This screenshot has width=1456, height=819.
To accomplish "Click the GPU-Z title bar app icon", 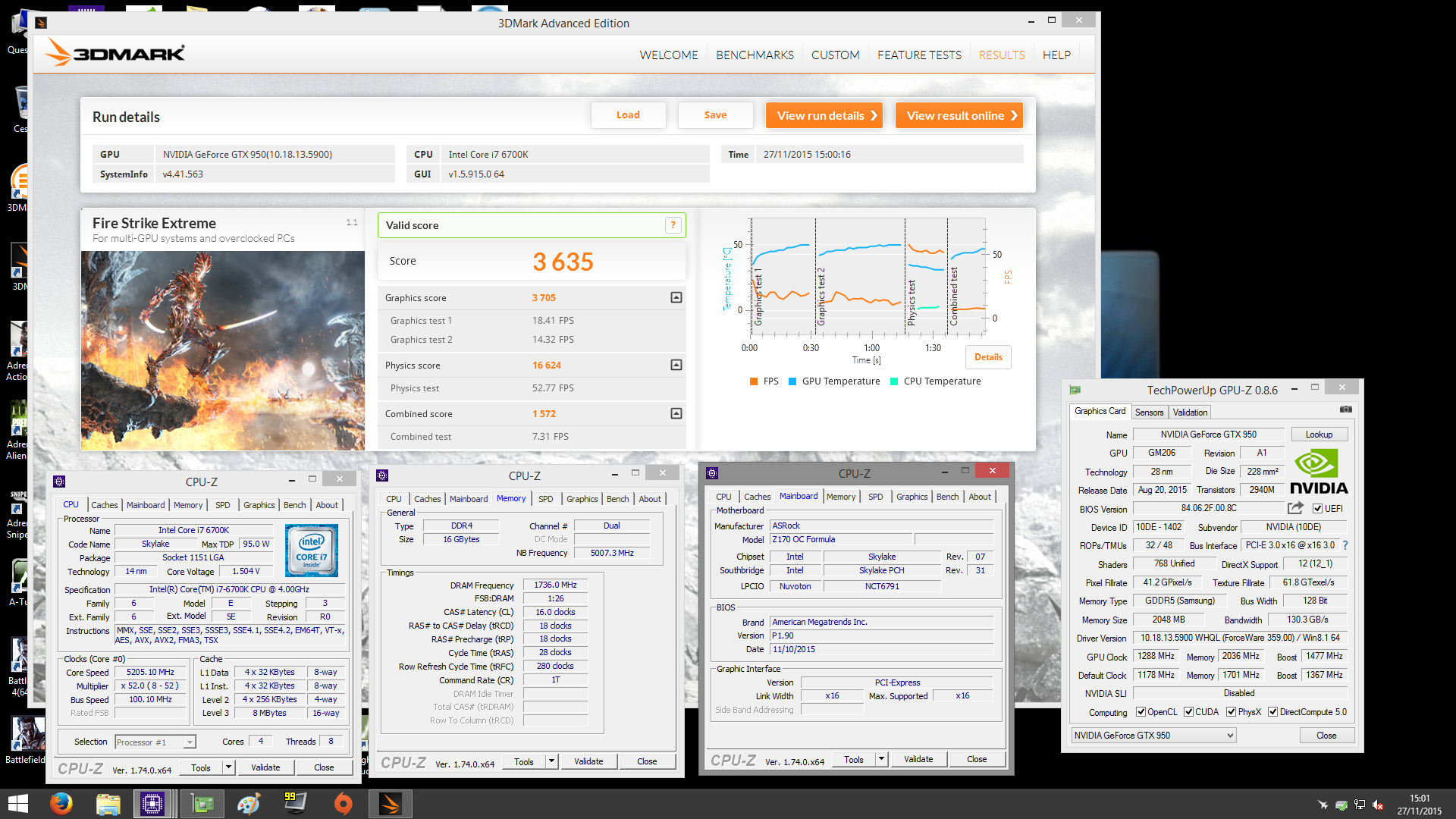I will tap(1075, 390).
